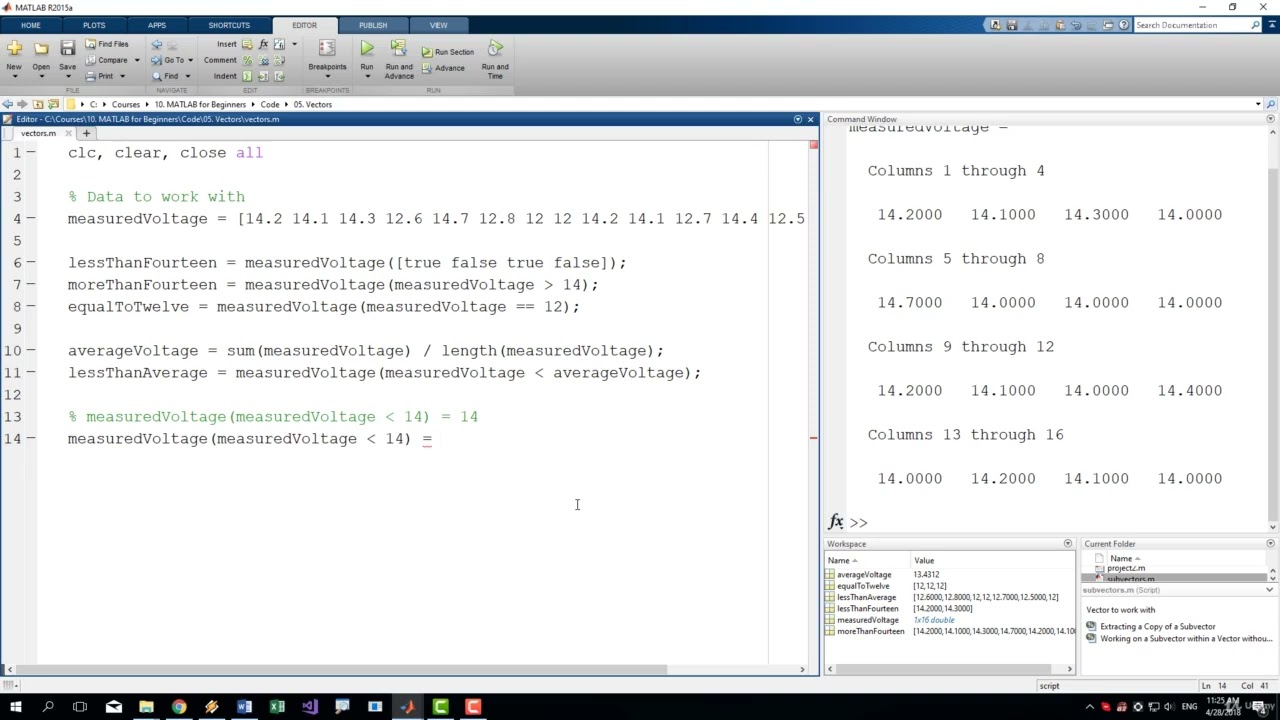Insert a function using the fx icon

[263, 44]
